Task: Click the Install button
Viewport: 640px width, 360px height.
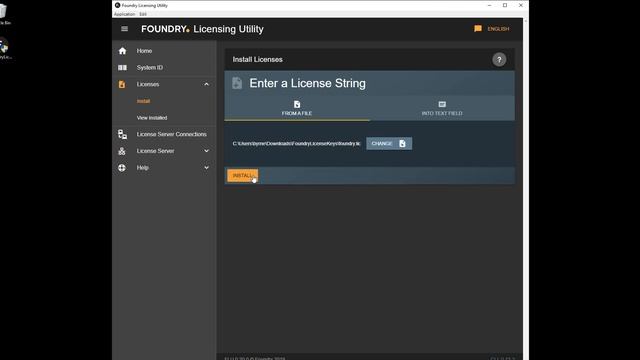Action: tap(243, 176)
